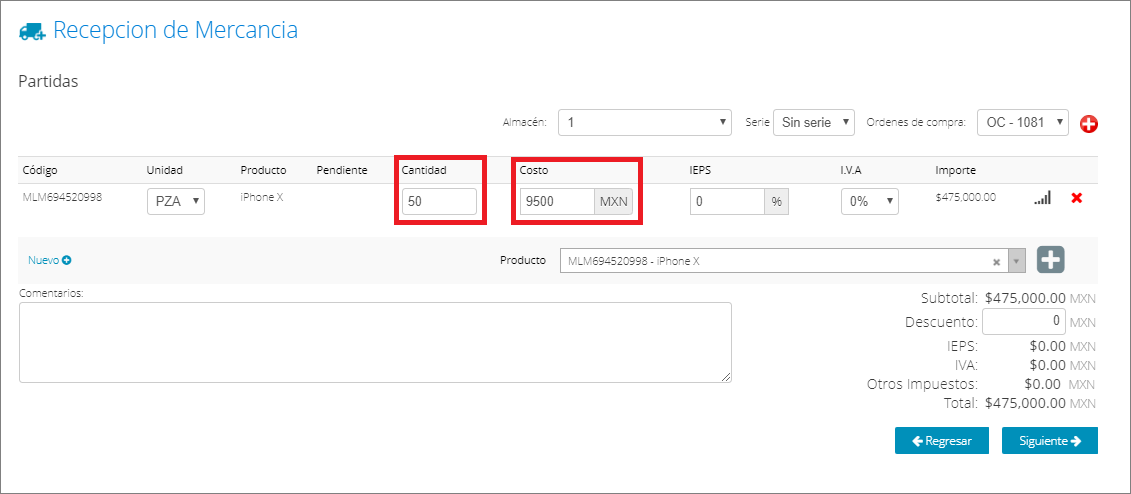Click the IEPS percentage input field
The height and width of the screenshot is (494, 1131).
point(727,202)
